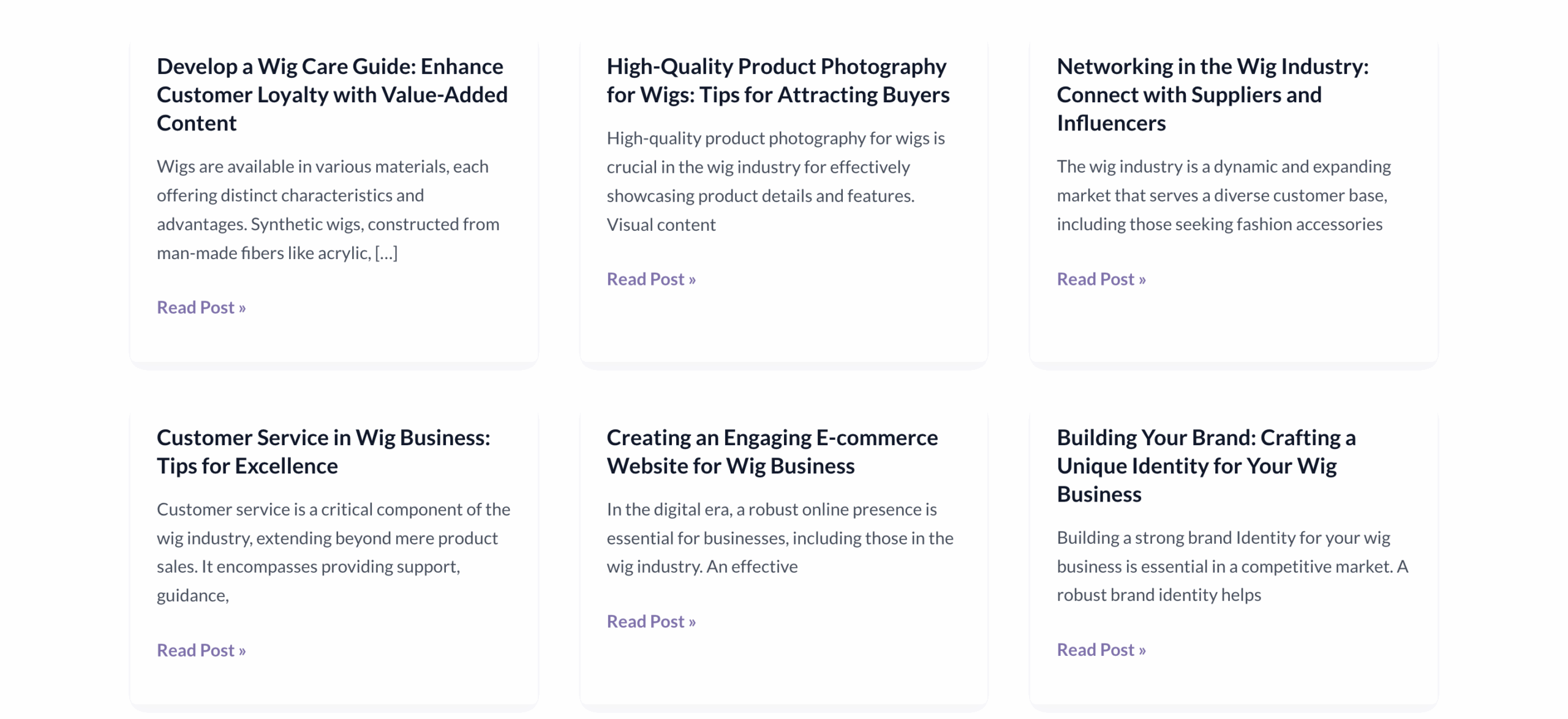The image size is (1568, 719).
Task: Select the 'Customer Service in Wig Business' title
Action: [x=323, y=451]
